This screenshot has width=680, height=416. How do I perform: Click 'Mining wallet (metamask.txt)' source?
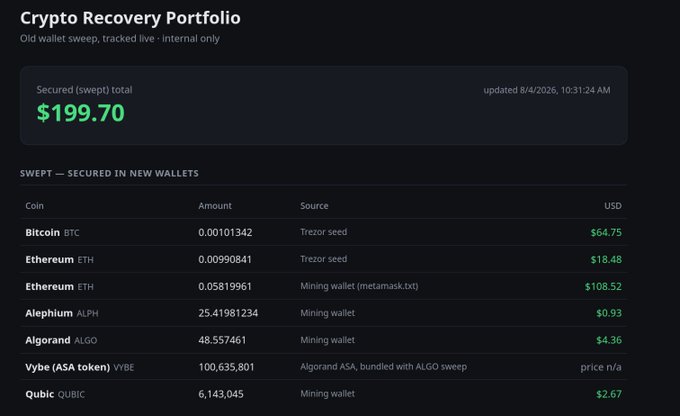[x=359, y=286]
